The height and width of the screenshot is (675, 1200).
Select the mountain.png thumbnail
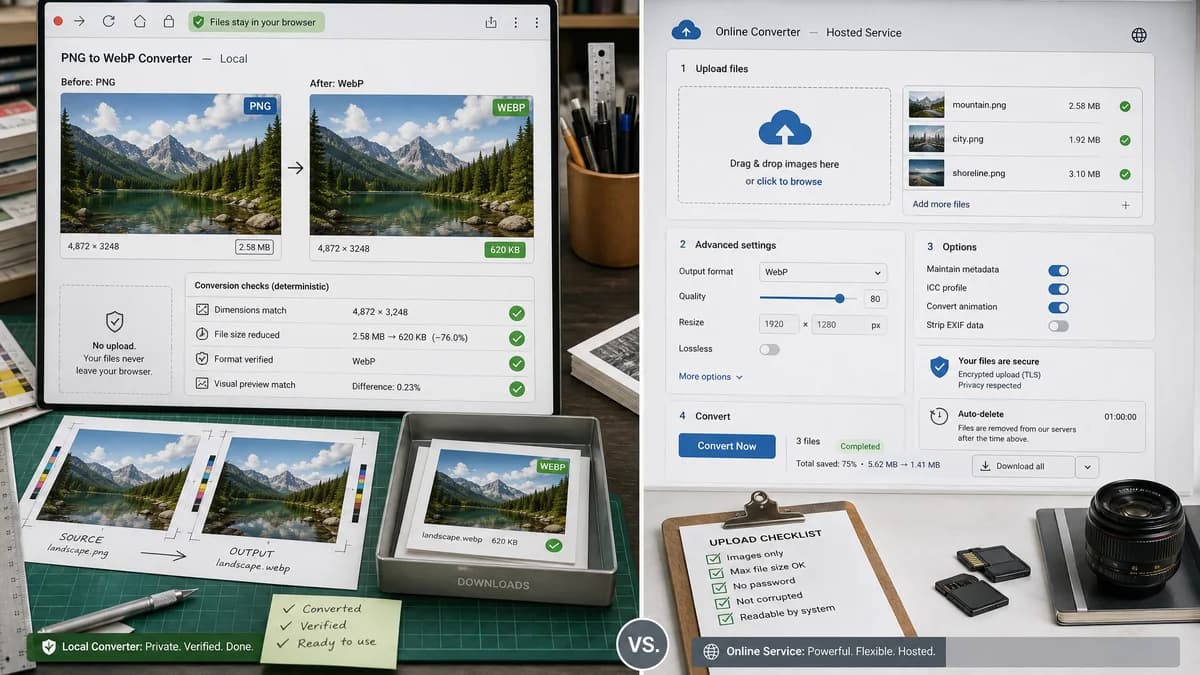coord(926,106)
